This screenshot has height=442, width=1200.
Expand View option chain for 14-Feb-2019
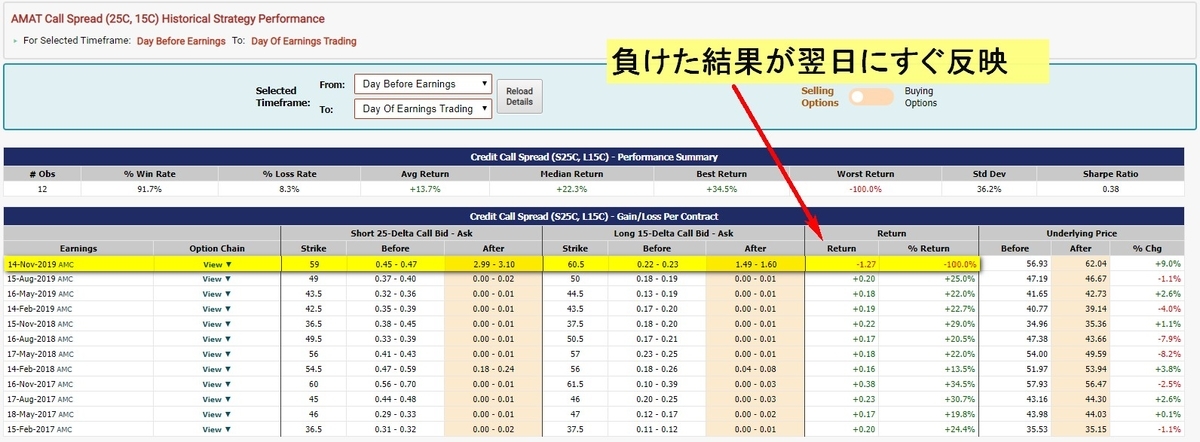217,308
